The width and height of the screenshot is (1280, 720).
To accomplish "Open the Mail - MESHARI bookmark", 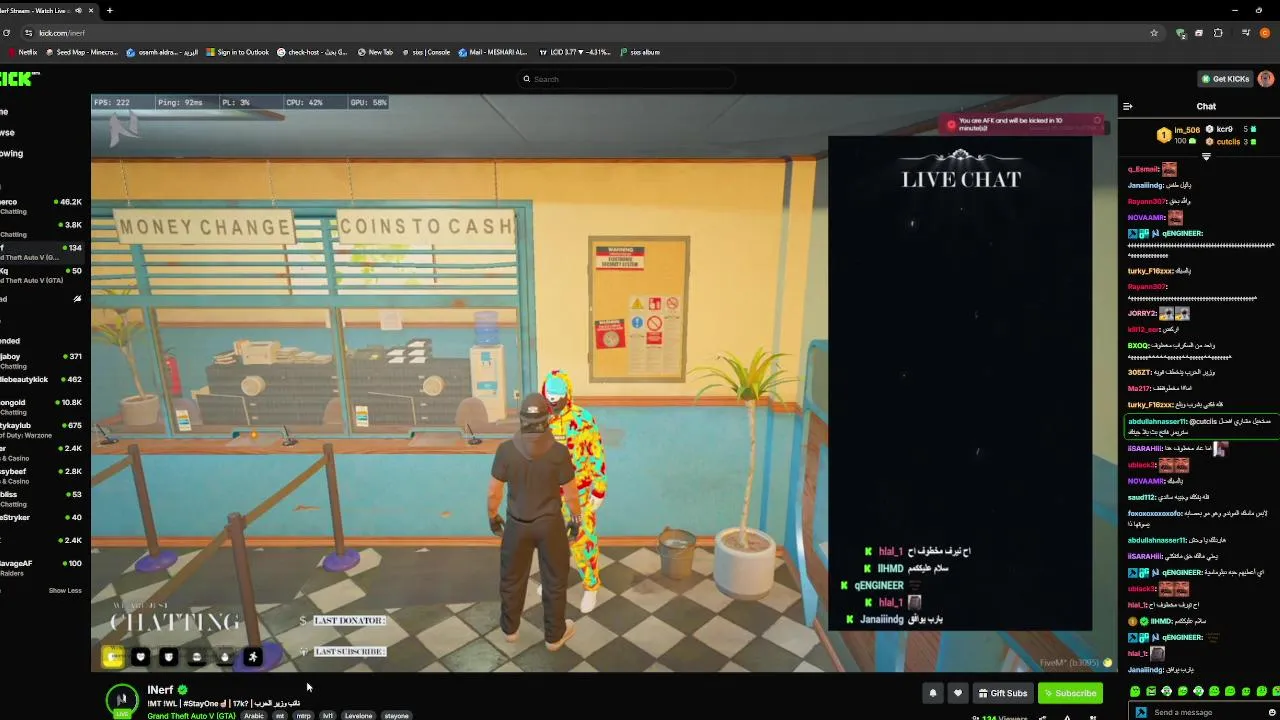I will (x=494, y=52).
